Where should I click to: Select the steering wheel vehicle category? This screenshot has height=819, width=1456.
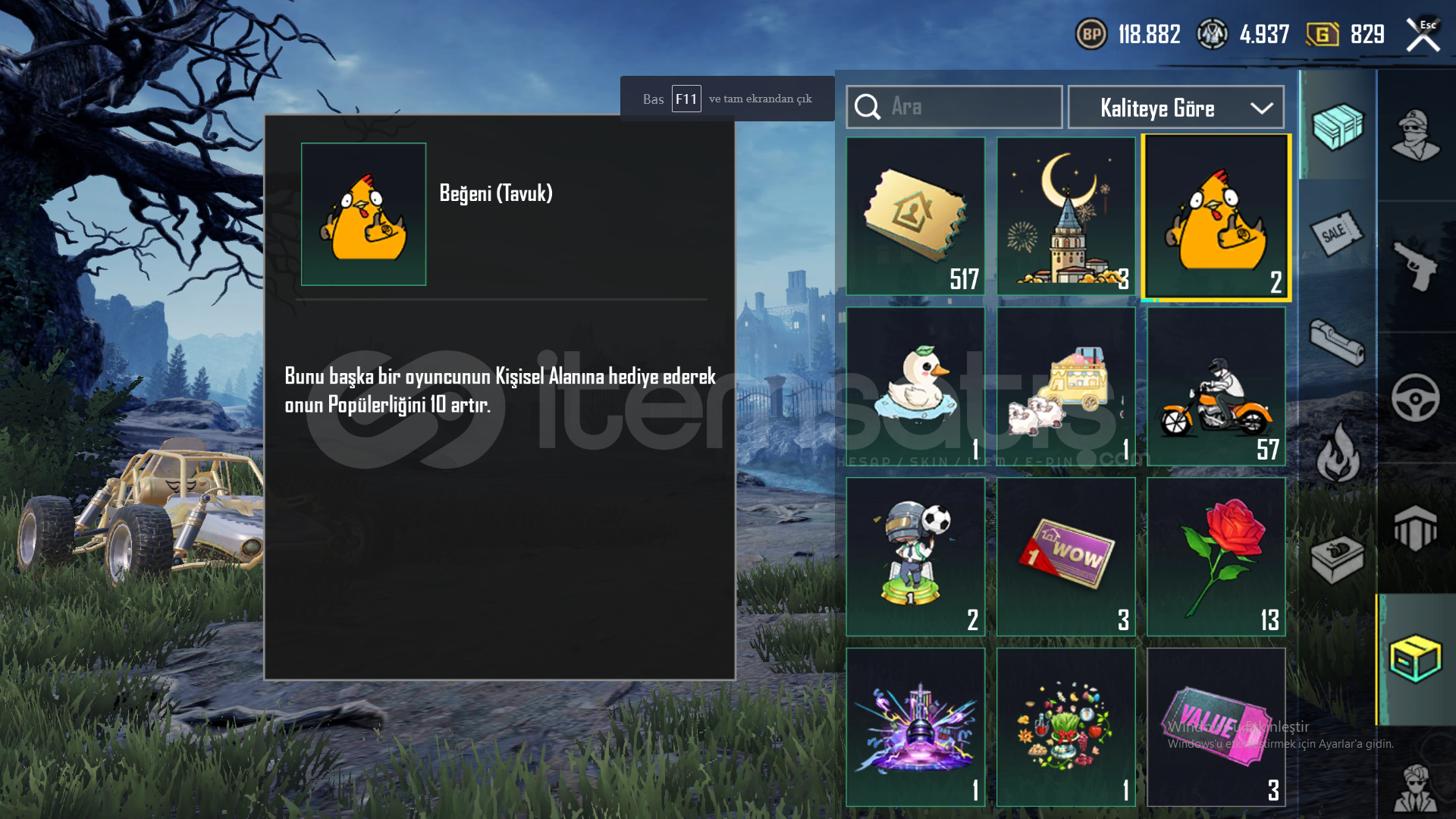point(1415,397)
